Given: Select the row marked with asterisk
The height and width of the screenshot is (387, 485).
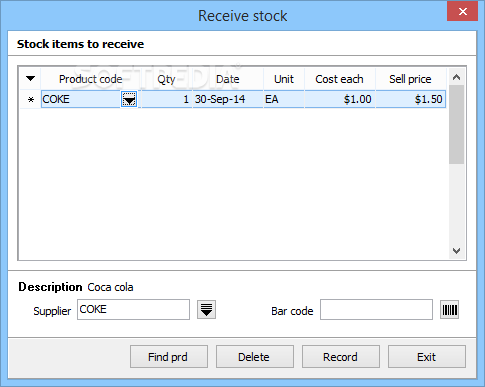Looking at the screenshot, I should [x=31, y=99].
